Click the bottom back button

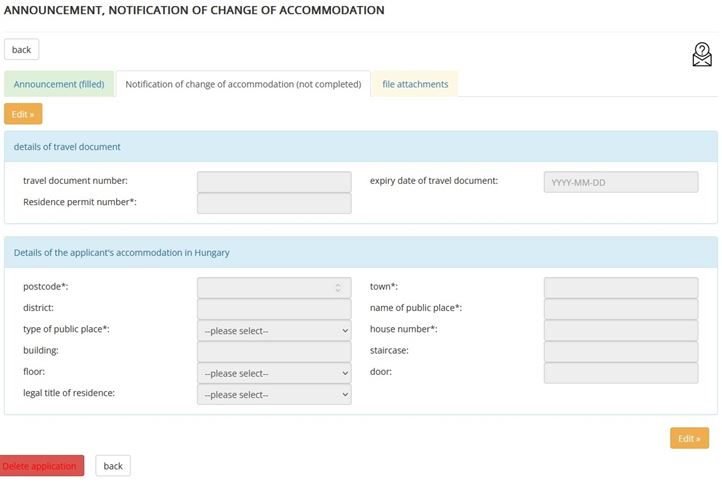coord(113,466)
